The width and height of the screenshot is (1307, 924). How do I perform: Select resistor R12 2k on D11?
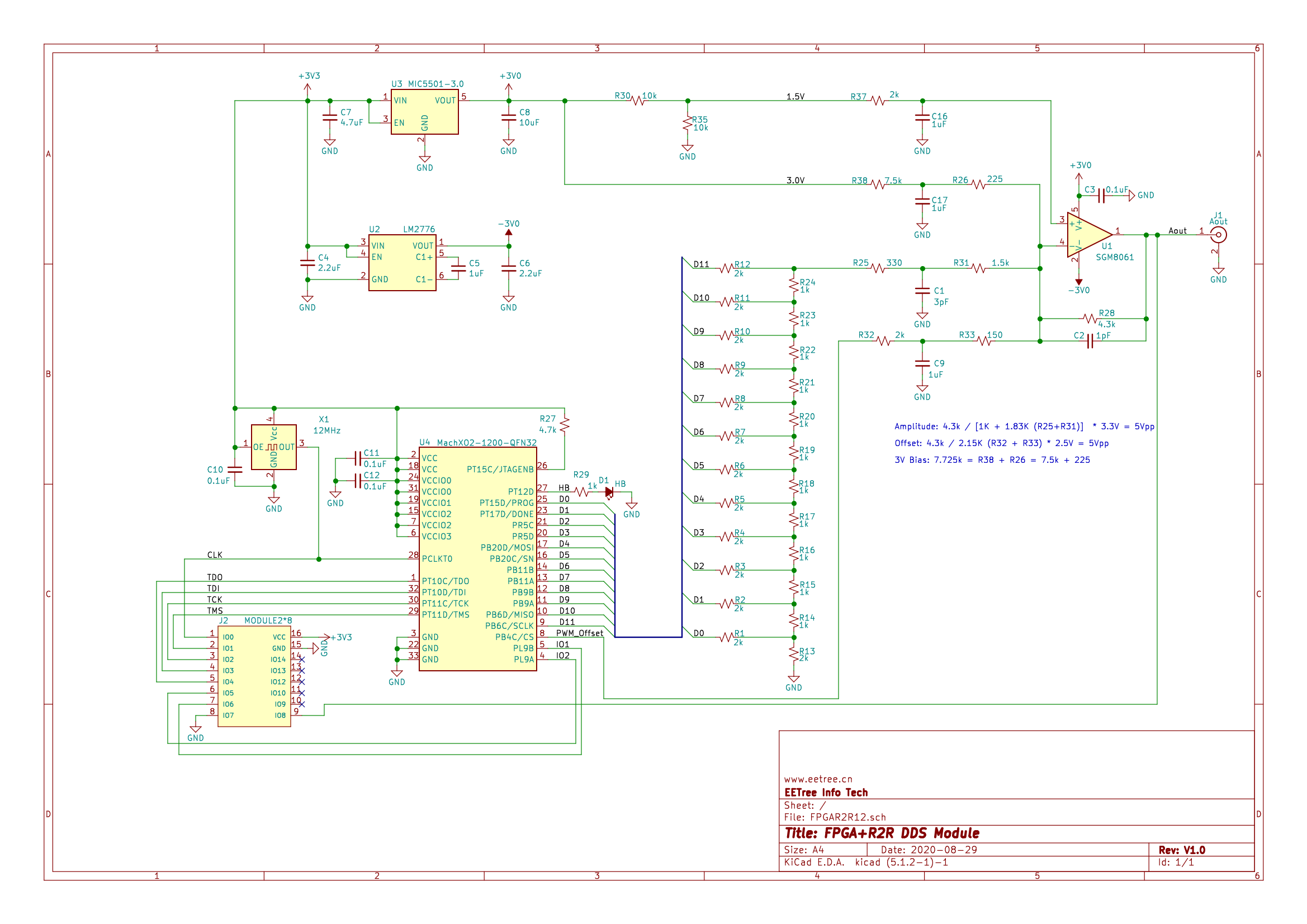(x=726, y=268)
